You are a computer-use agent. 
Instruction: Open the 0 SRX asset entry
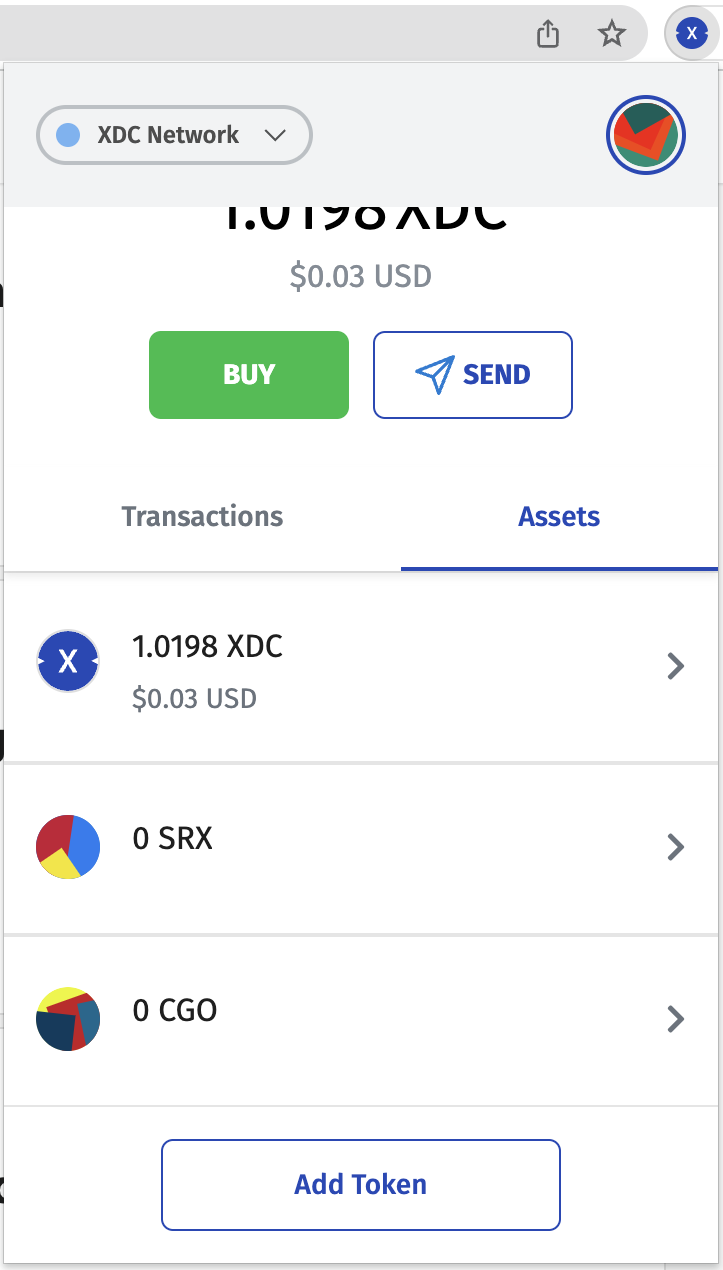(x=361, y=849)
